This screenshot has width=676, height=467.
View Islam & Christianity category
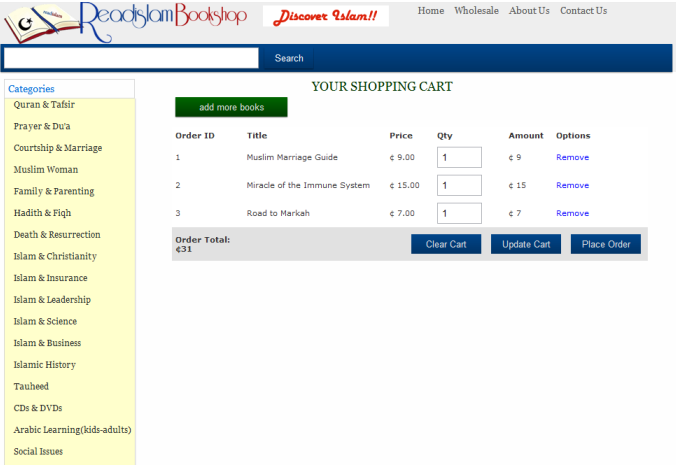click(x=55, y=256)
